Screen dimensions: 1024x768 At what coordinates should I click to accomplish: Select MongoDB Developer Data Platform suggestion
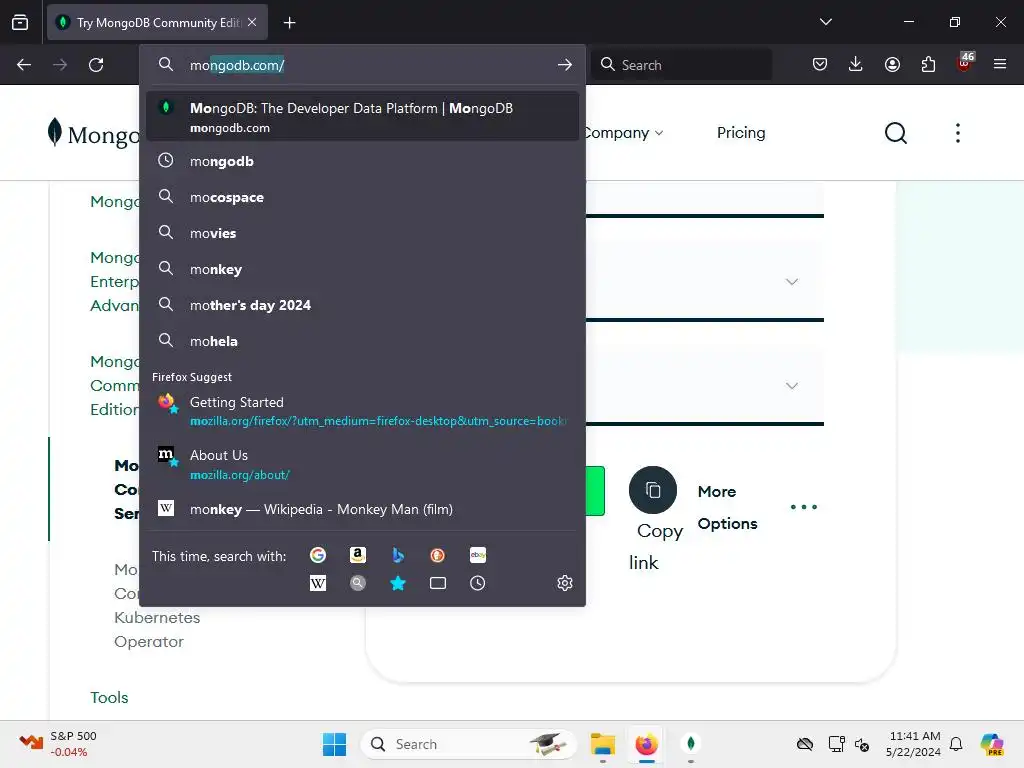pyautogui.click(x=362, y=116)
